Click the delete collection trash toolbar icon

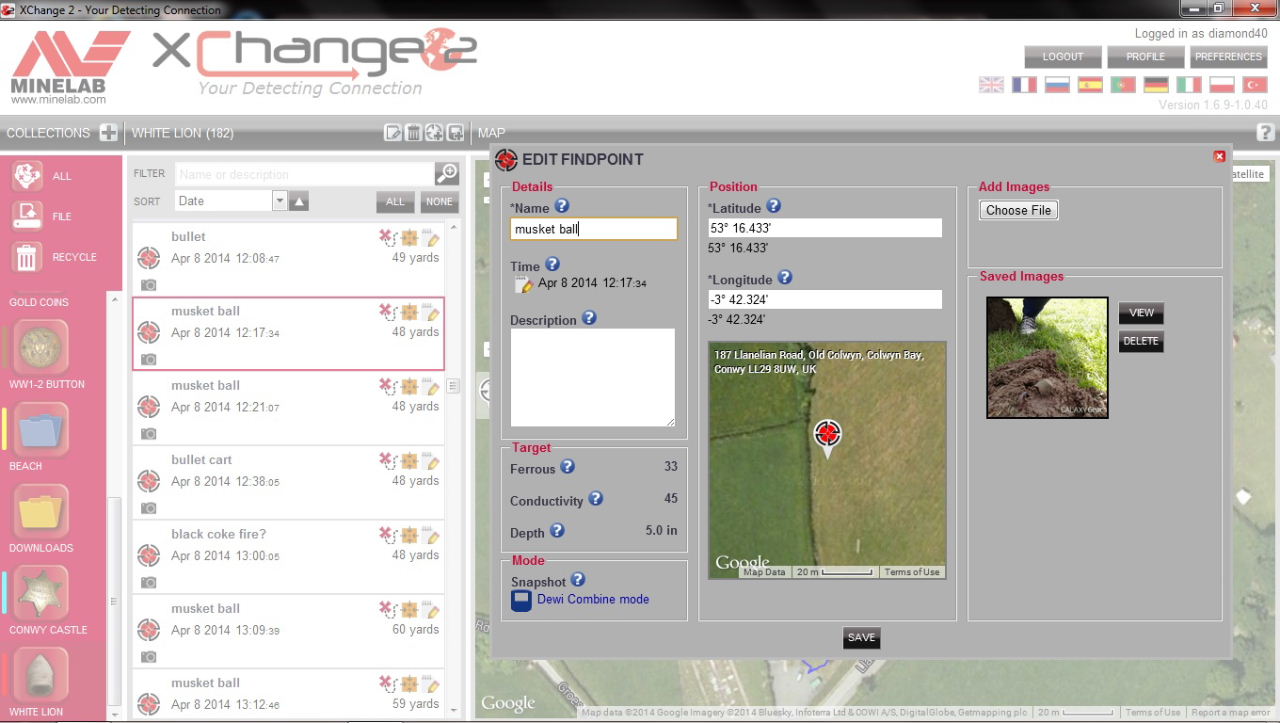coord(414,133)
